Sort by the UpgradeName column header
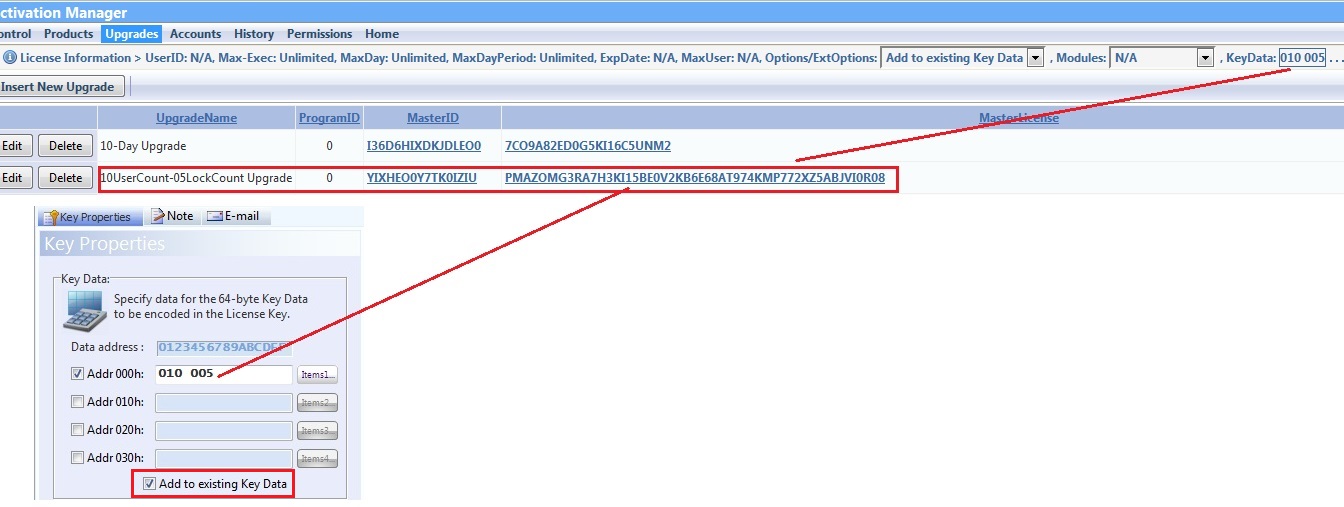 pos(196,118)
